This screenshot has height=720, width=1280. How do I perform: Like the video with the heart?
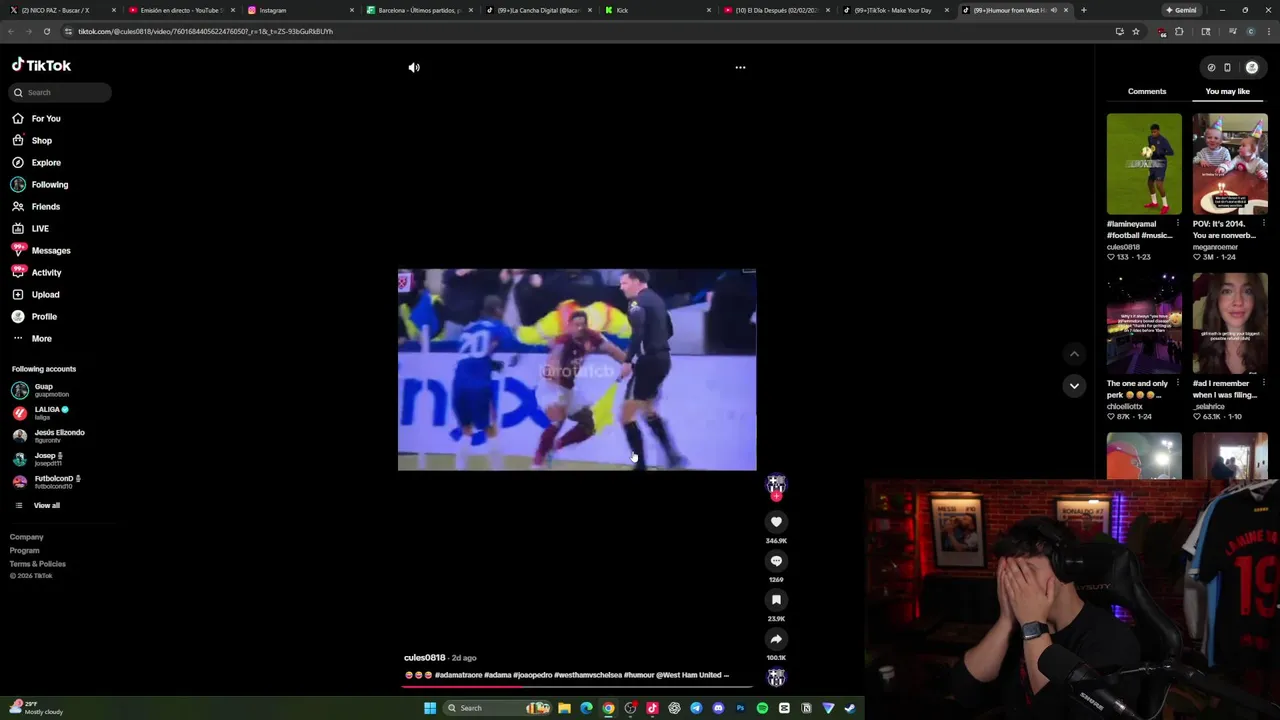(x=776, y=522)
